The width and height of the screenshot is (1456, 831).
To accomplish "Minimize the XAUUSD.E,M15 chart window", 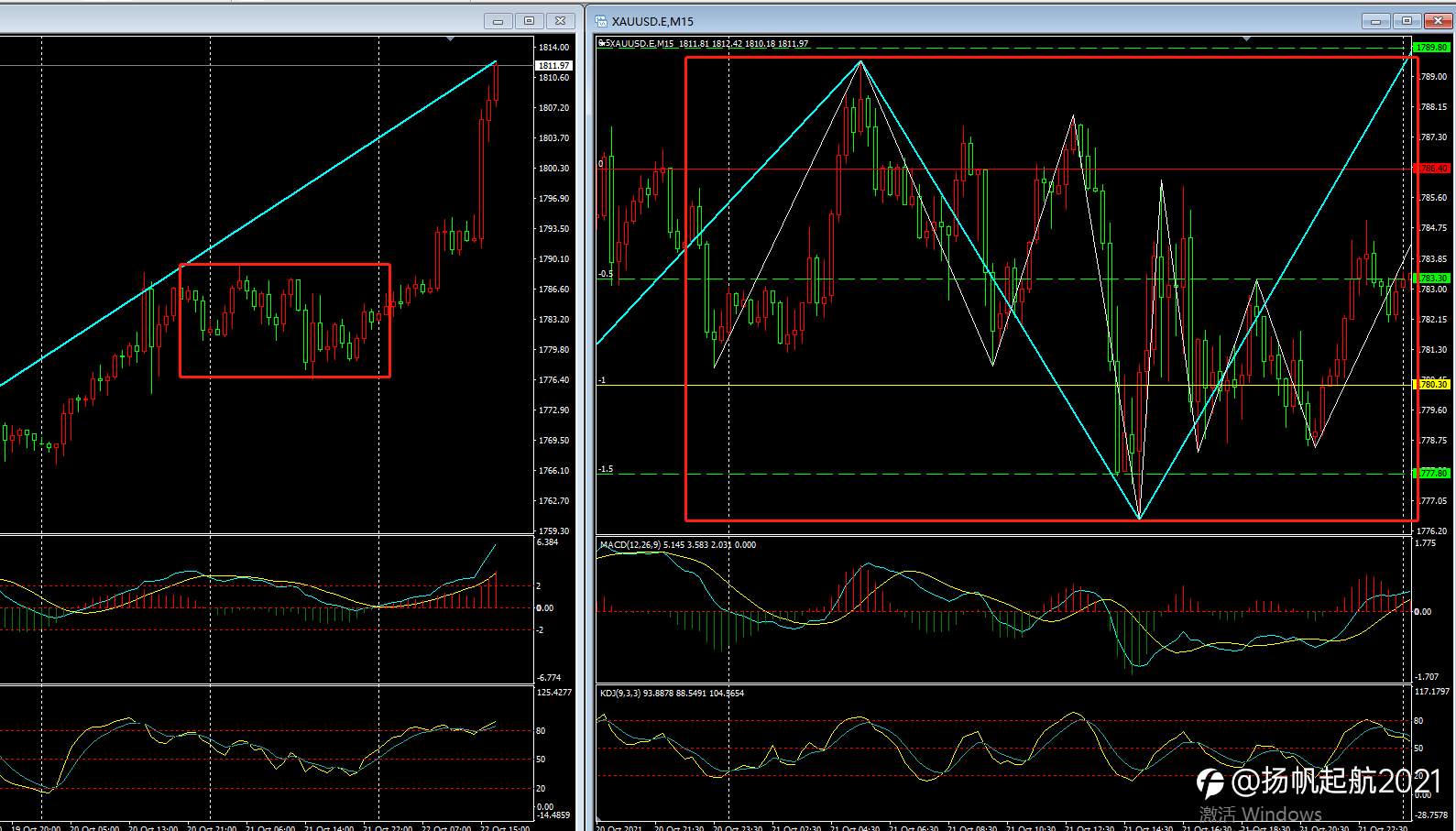I will coord(1375,21).
